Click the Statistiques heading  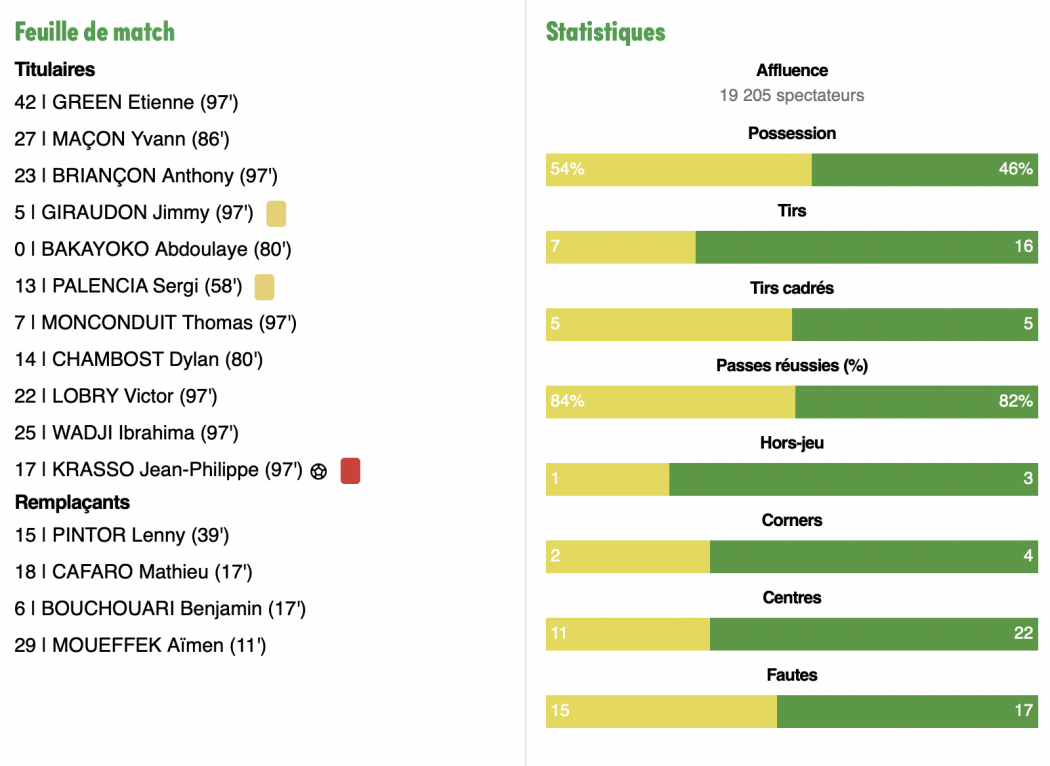pos(605,32)
